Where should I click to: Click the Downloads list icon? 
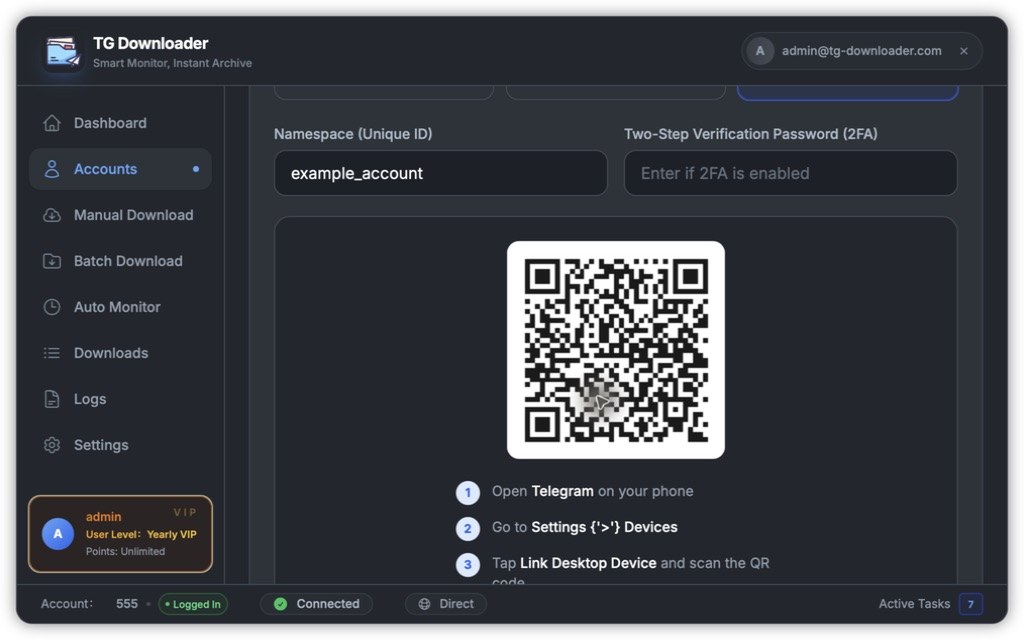coord(52,353)
